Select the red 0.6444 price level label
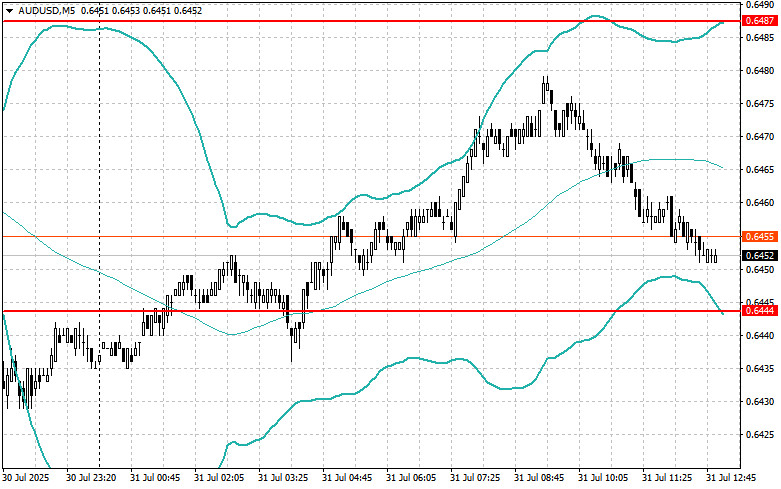 [x=759, y=311]
